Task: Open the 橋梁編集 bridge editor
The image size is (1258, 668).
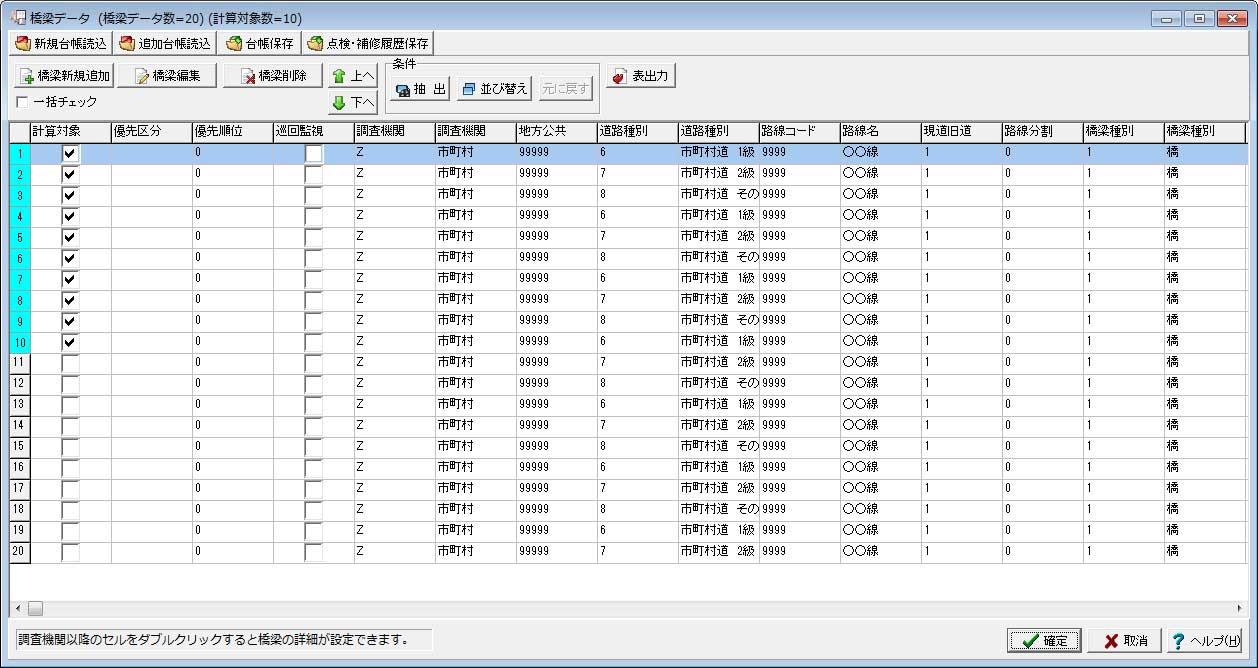Action: [167, 76]
